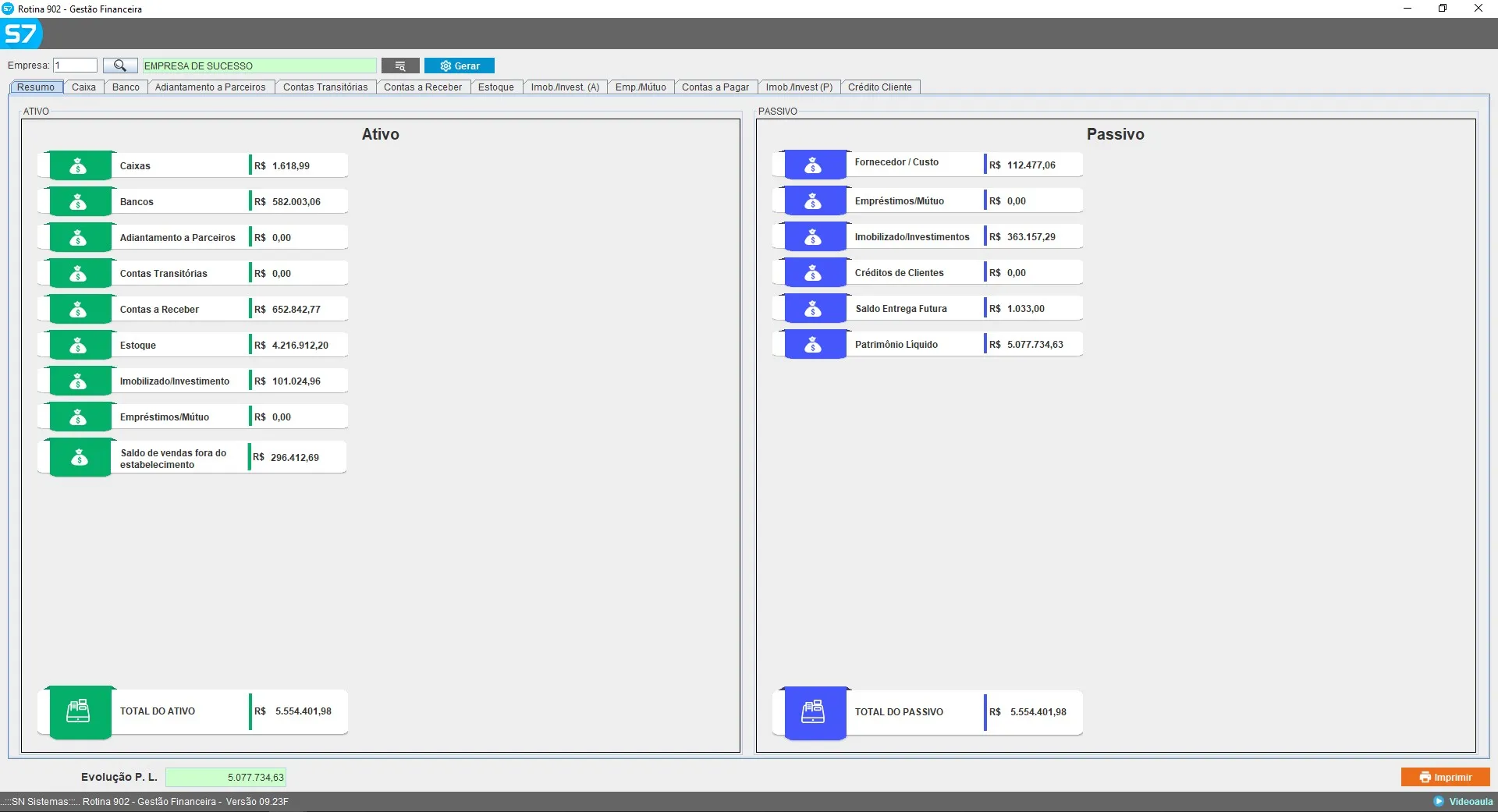This screenshot has height=812, width=1498.
Task: Click the blue cash register icon for Total do Passivo
Action: click(x=813, y=712)
